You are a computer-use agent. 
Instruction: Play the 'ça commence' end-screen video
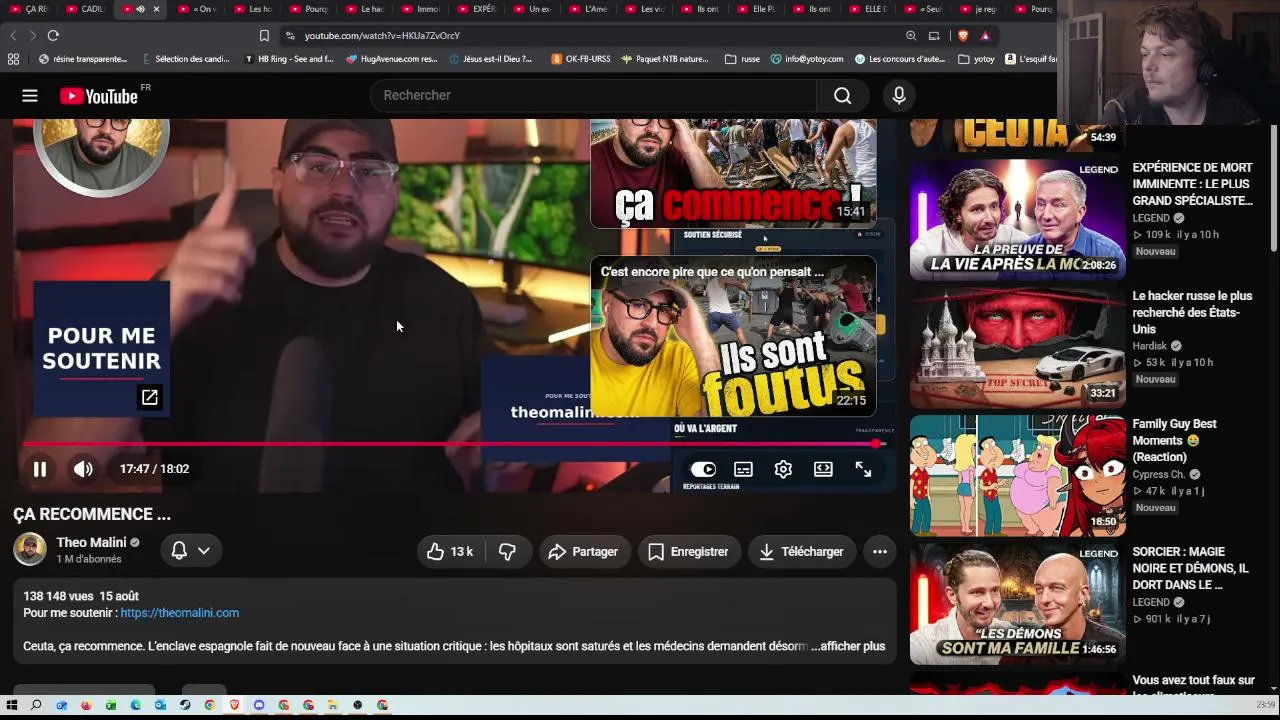(733, 173)
